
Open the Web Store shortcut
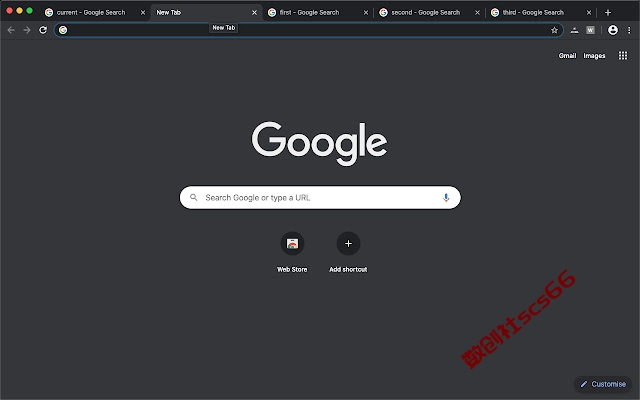click(292, 244)
